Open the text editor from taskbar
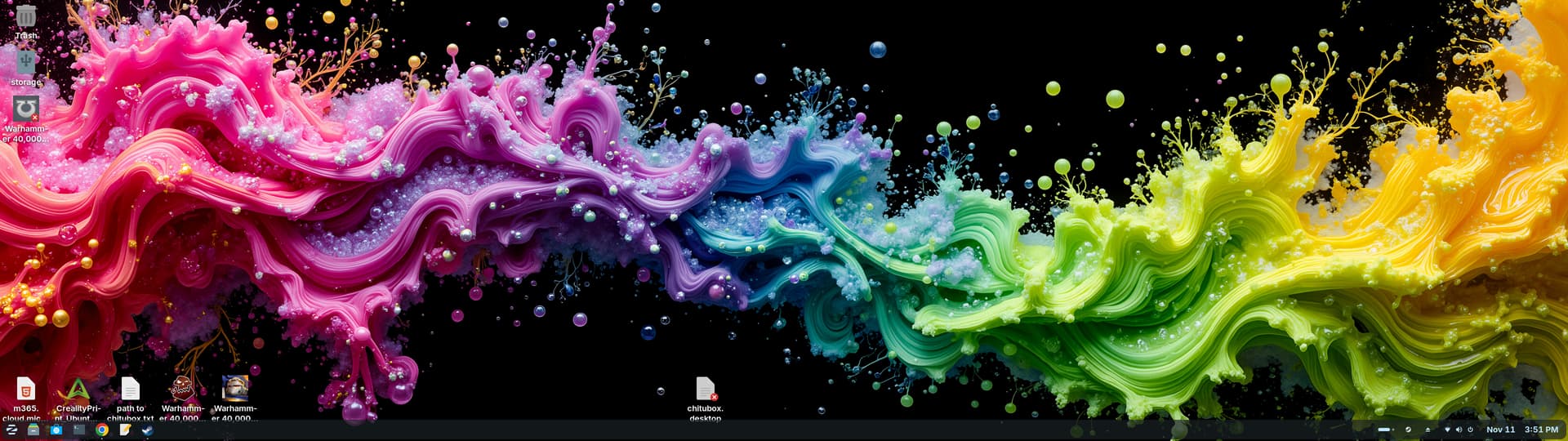The height and width of the screenshot is (441, 1568). [125, 430]
